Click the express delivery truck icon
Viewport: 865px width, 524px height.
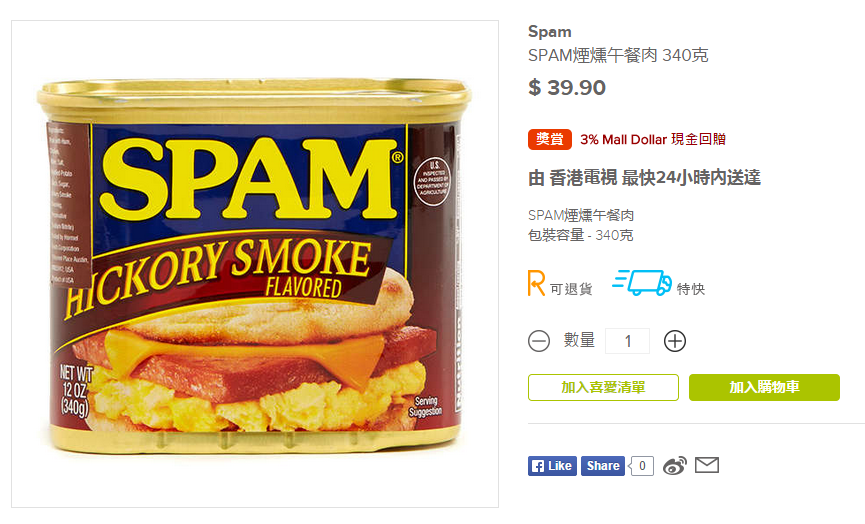(x=642, y=282)
